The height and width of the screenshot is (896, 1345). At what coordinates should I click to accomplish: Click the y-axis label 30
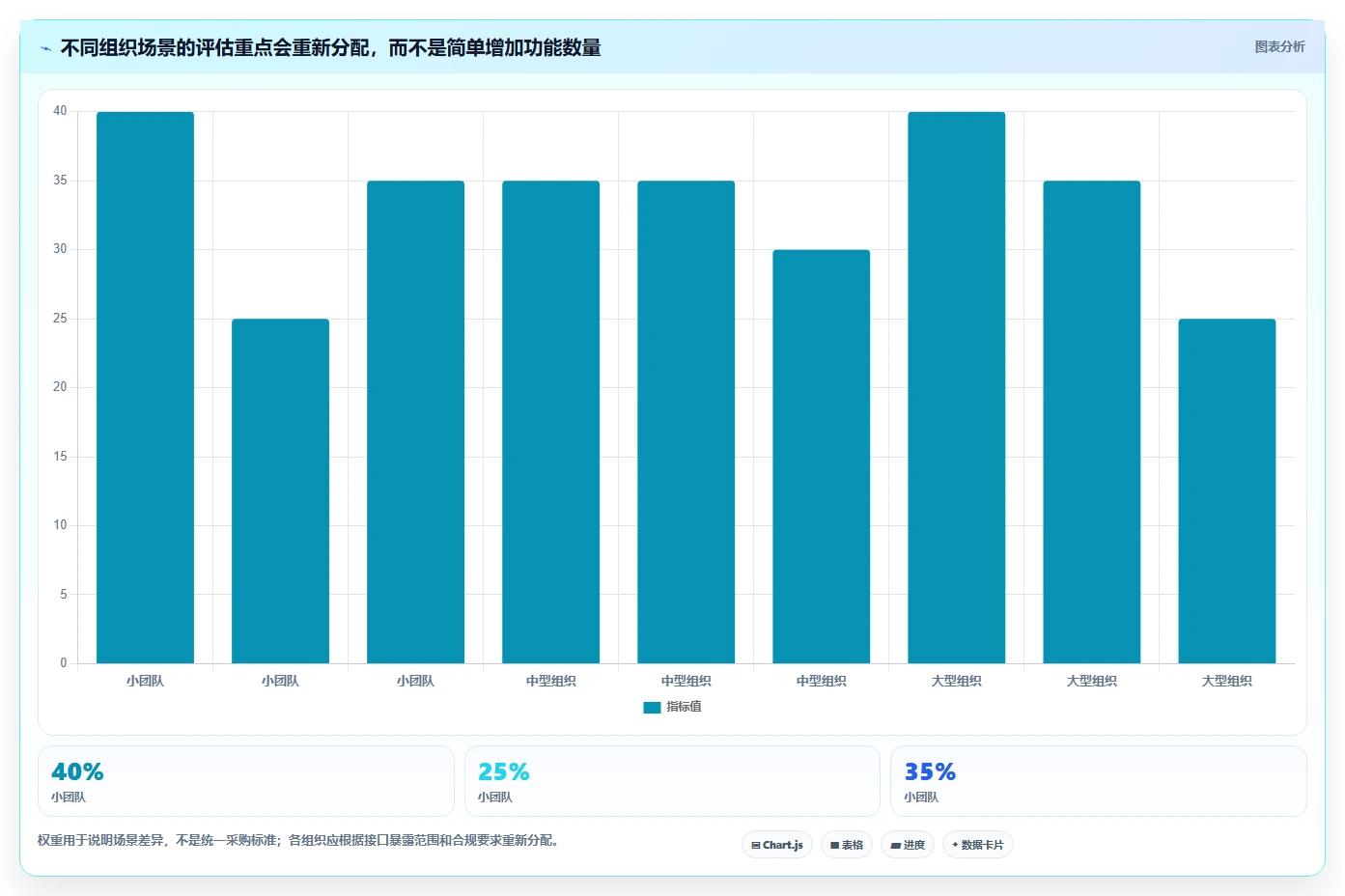(x=60, y=249)
